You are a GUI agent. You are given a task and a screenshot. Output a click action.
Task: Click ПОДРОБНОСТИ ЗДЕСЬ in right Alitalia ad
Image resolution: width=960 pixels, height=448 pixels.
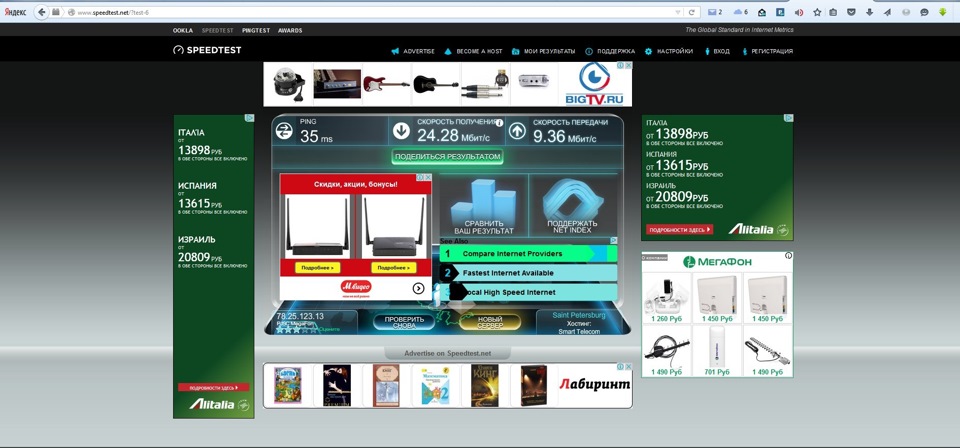(x=680, y=230)
